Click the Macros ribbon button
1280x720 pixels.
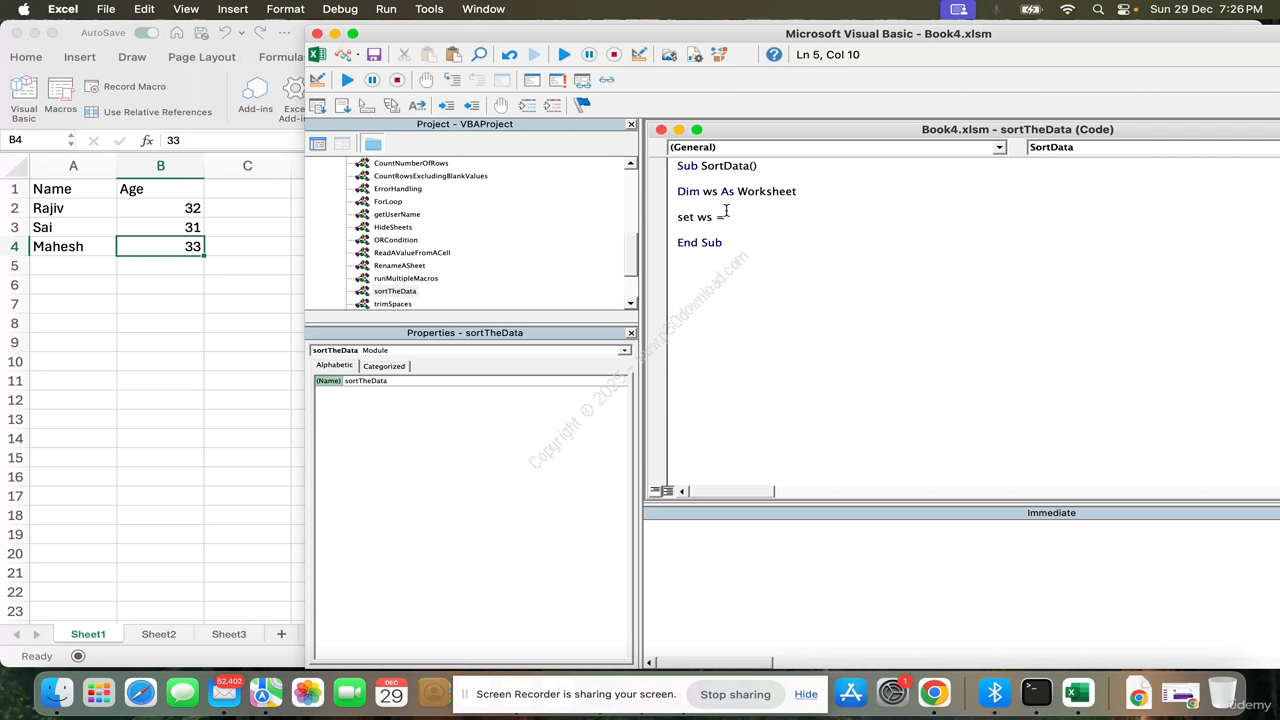point(60,97)
